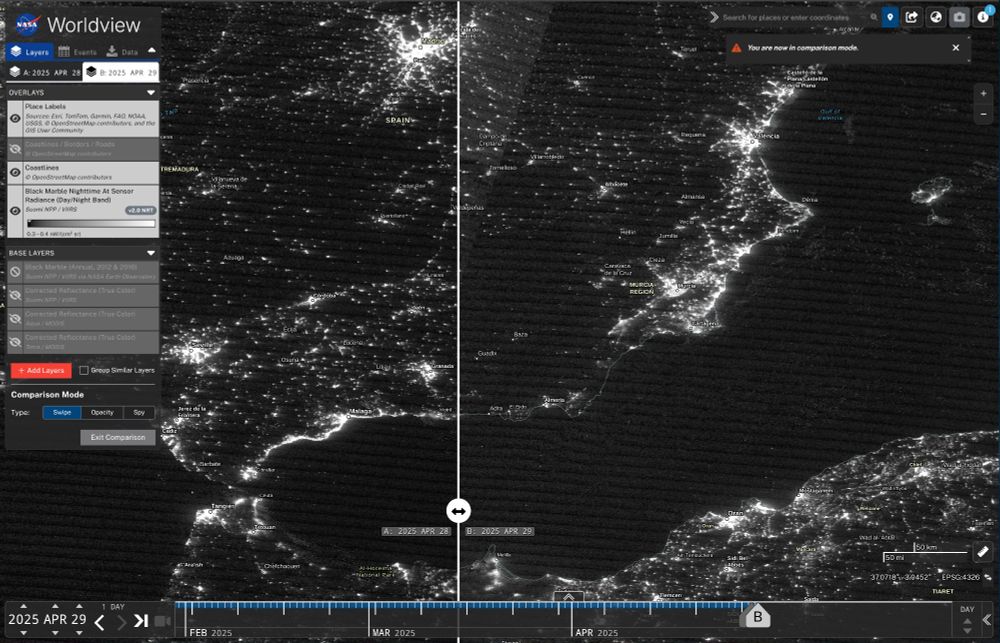
Task: Increase the year with the up arrow
Action: click(x=24, y=606)
